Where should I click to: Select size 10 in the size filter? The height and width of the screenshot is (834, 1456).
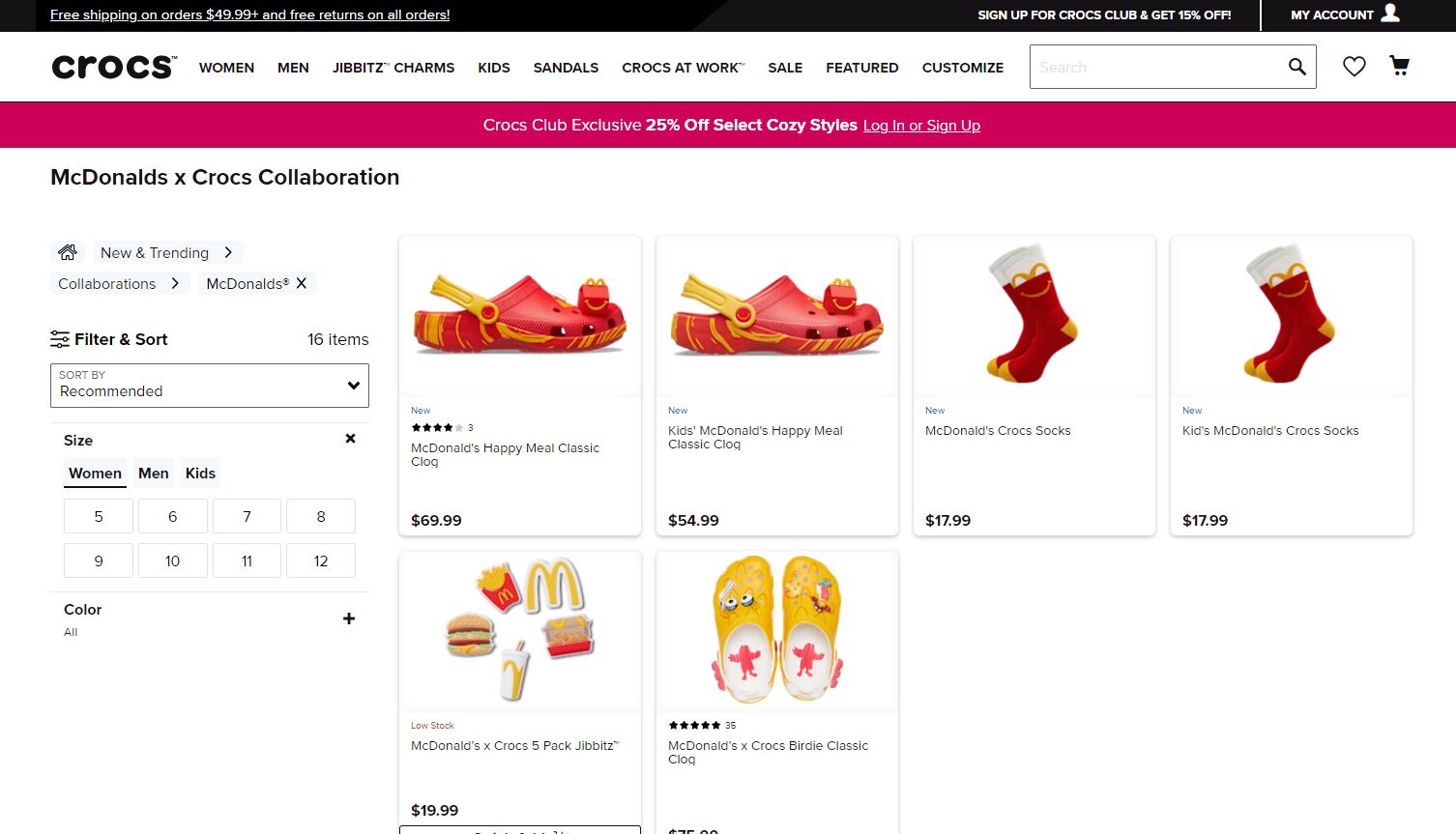click(x=172, y=560)
